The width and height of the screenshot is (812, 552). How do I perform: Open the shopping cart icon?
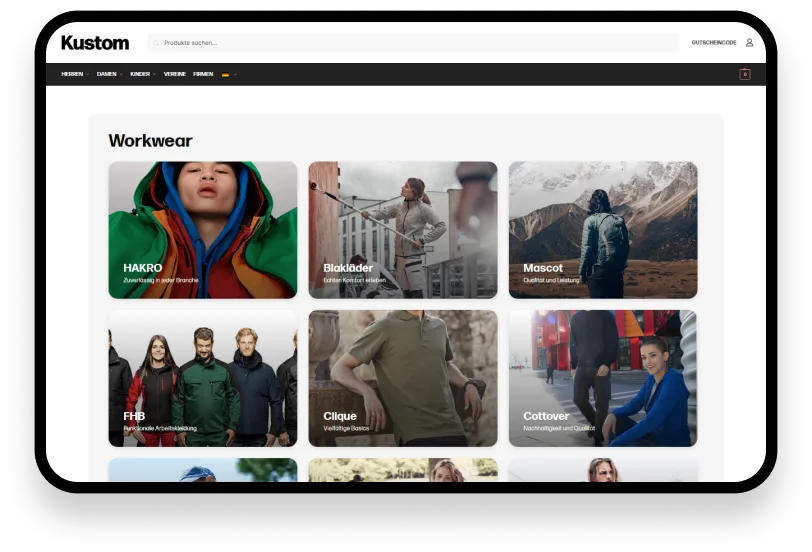(x=745, y=74)
